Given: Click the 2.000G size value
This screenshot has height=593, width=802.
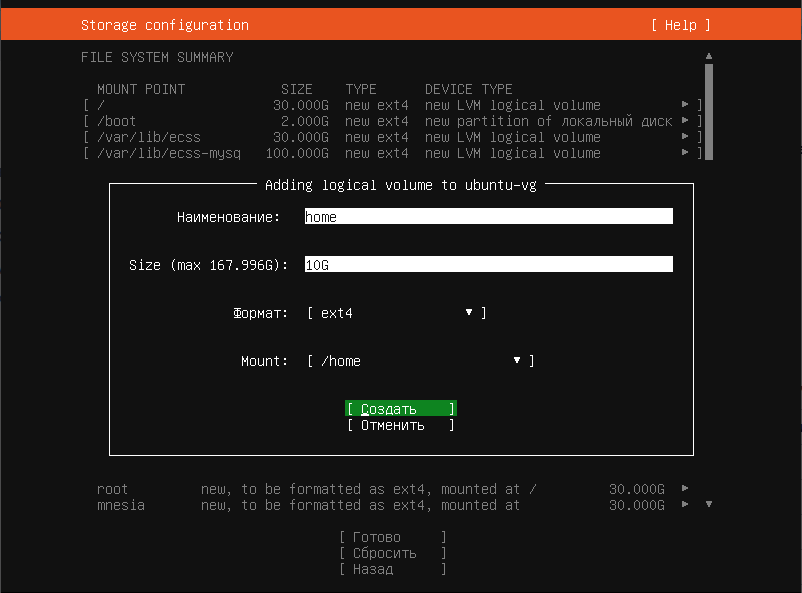Looking at the screenshot, I should 305,121.
